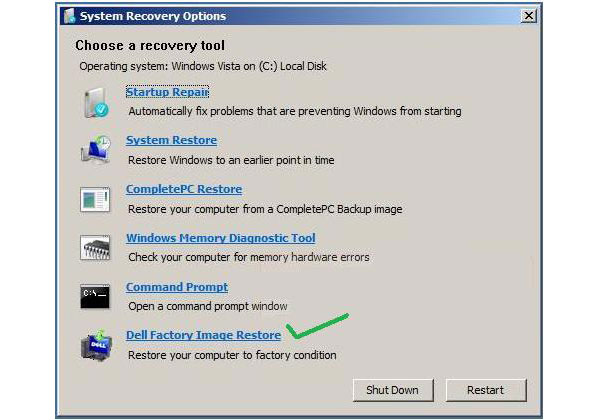
Task: Click 'Open a command prompt window' text
Action: (208, 306)
